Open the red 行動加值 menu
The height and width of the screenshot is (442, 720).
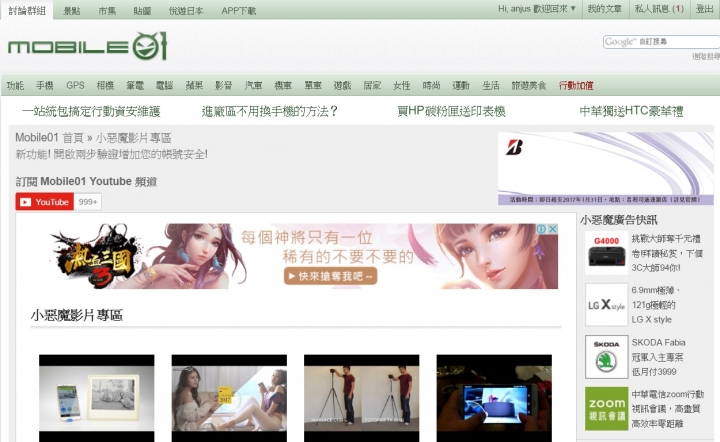pos(576,85)
